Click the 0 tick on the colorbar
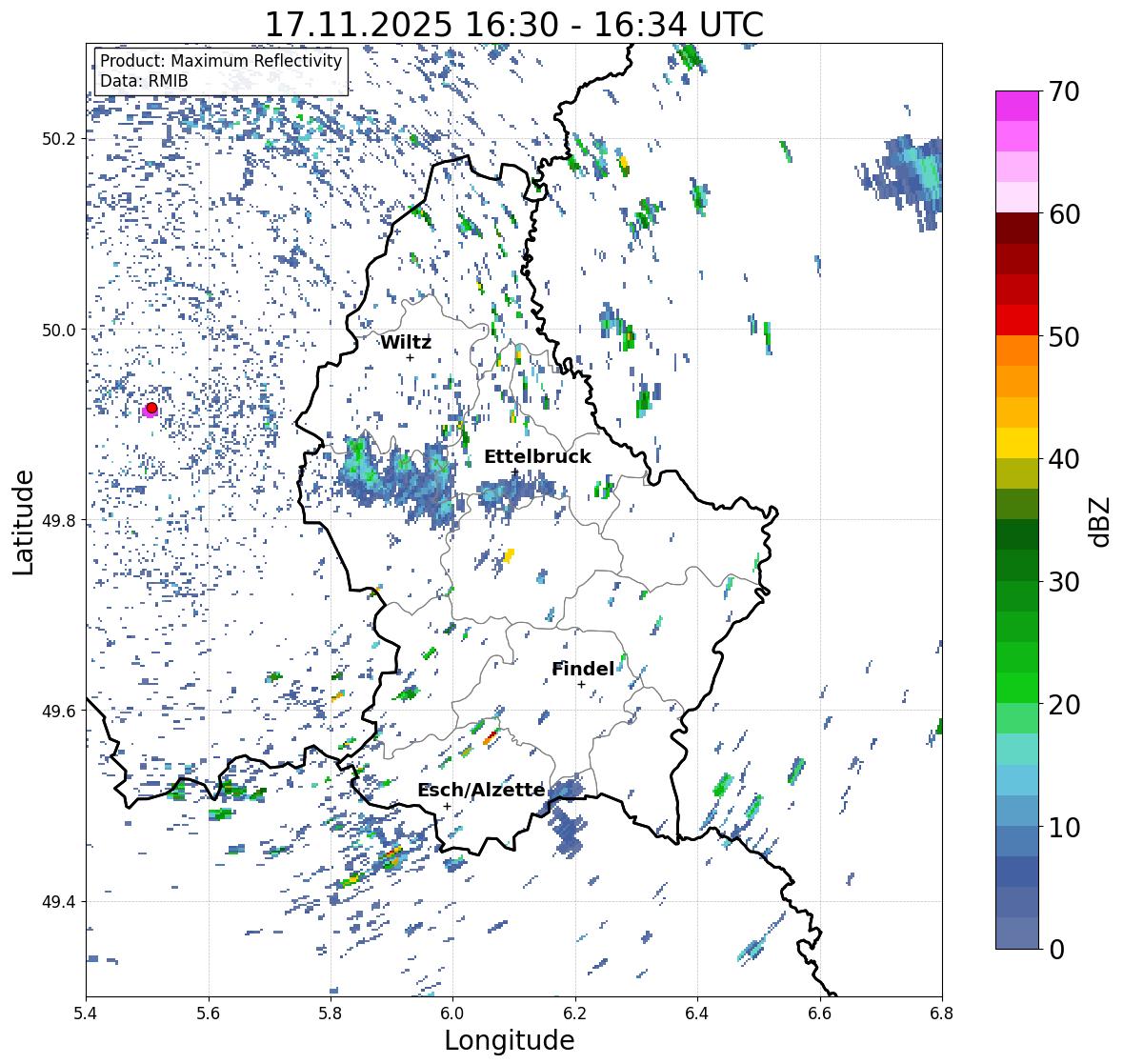The width and height of the screenshot is (1123, 1064). coord(1056,950)
